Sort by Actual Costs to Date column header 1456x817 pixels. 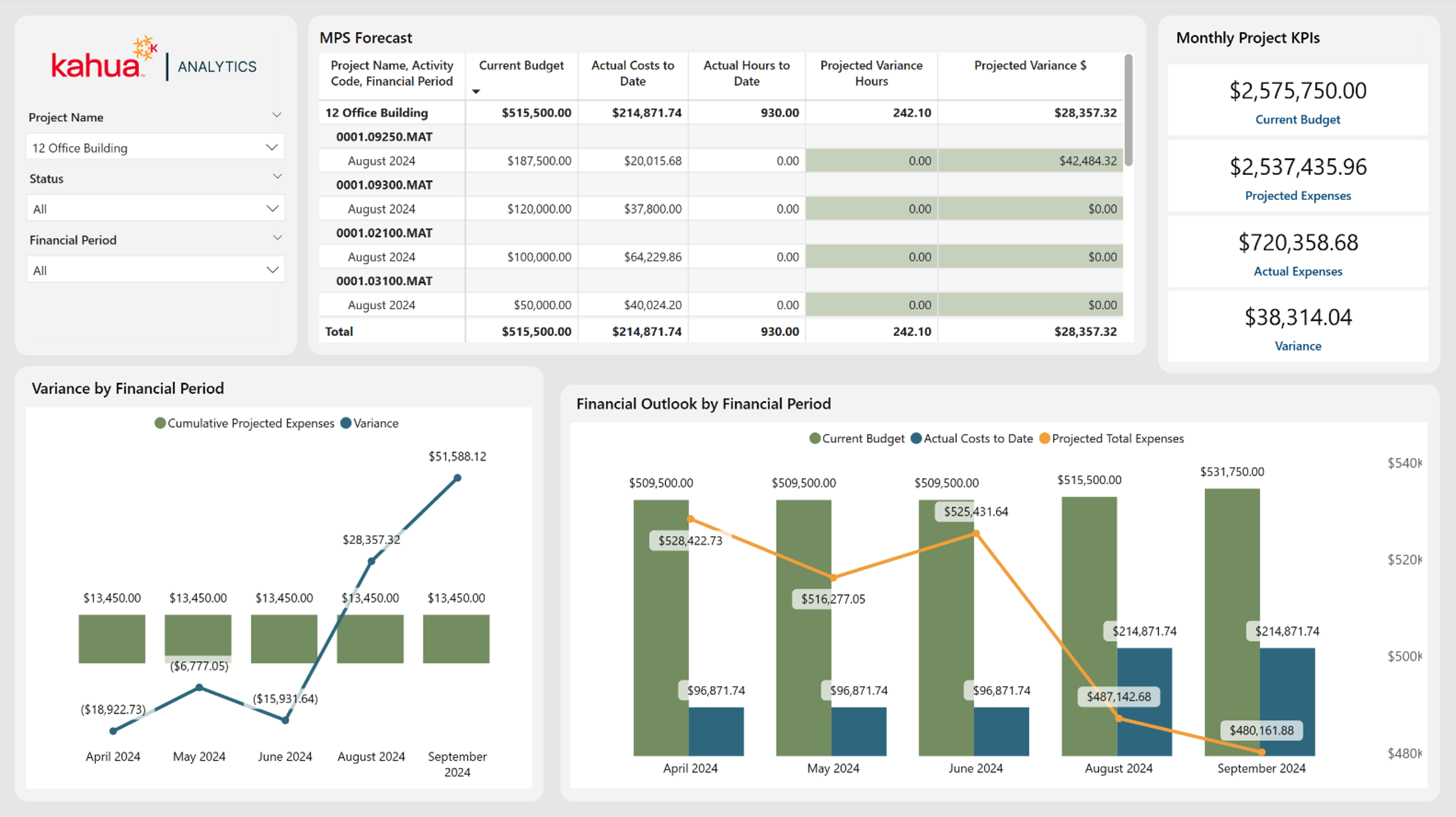[x=632, y=73]
